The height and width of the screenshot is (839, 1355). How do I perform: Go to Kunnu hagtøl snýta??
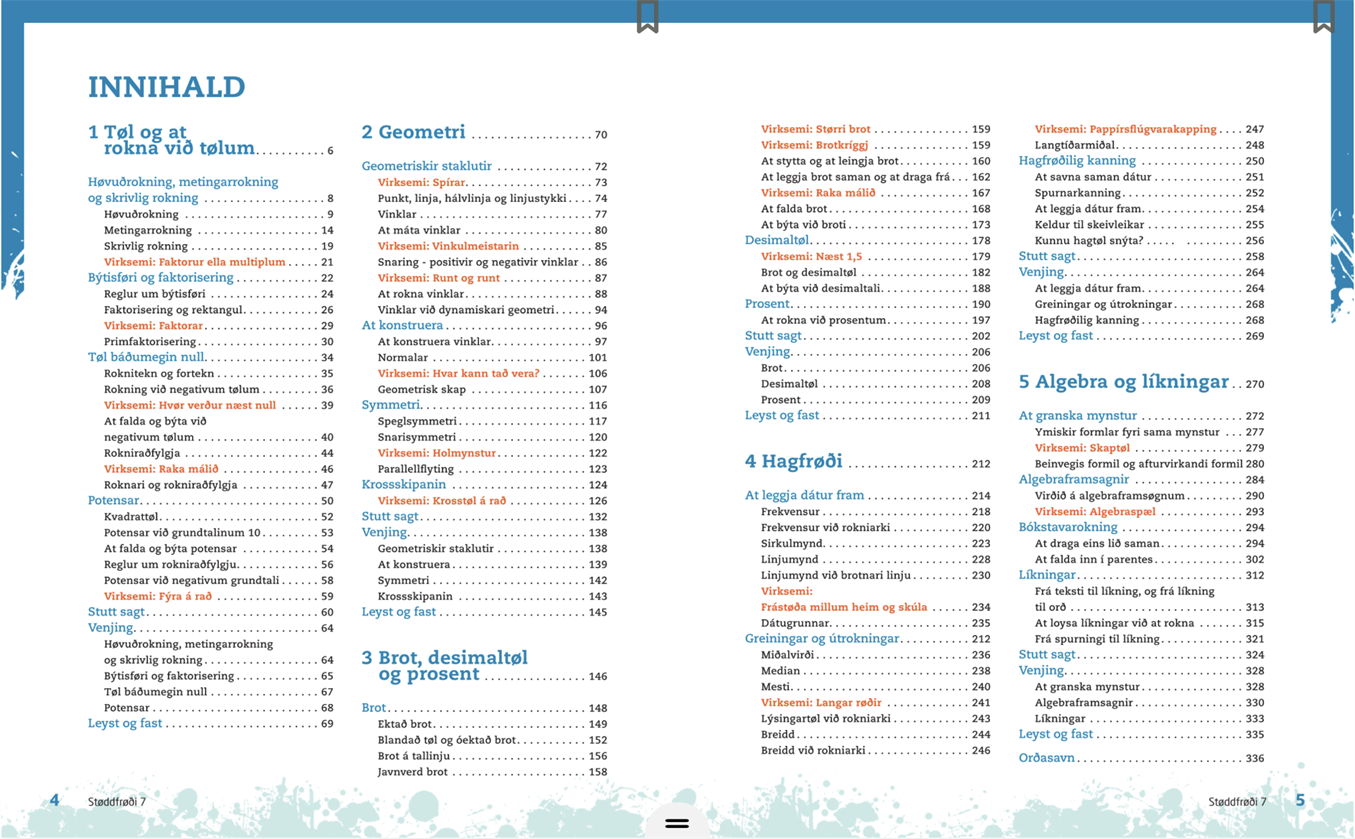(x=1150, y=241)
